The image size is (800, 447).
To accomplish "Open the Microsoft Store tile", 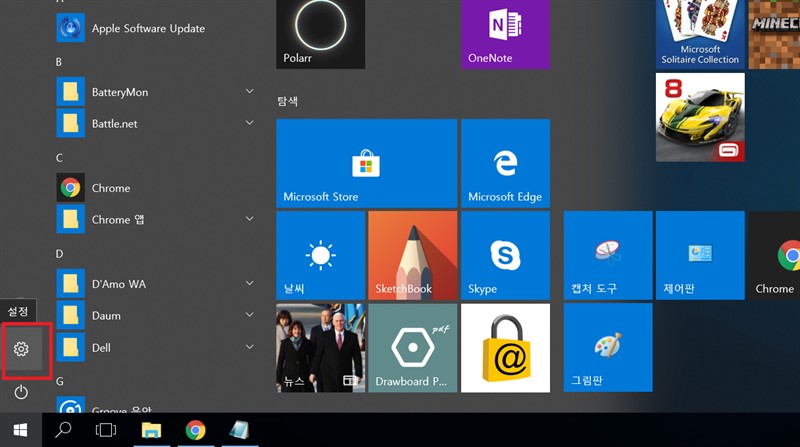I will 366,163.
